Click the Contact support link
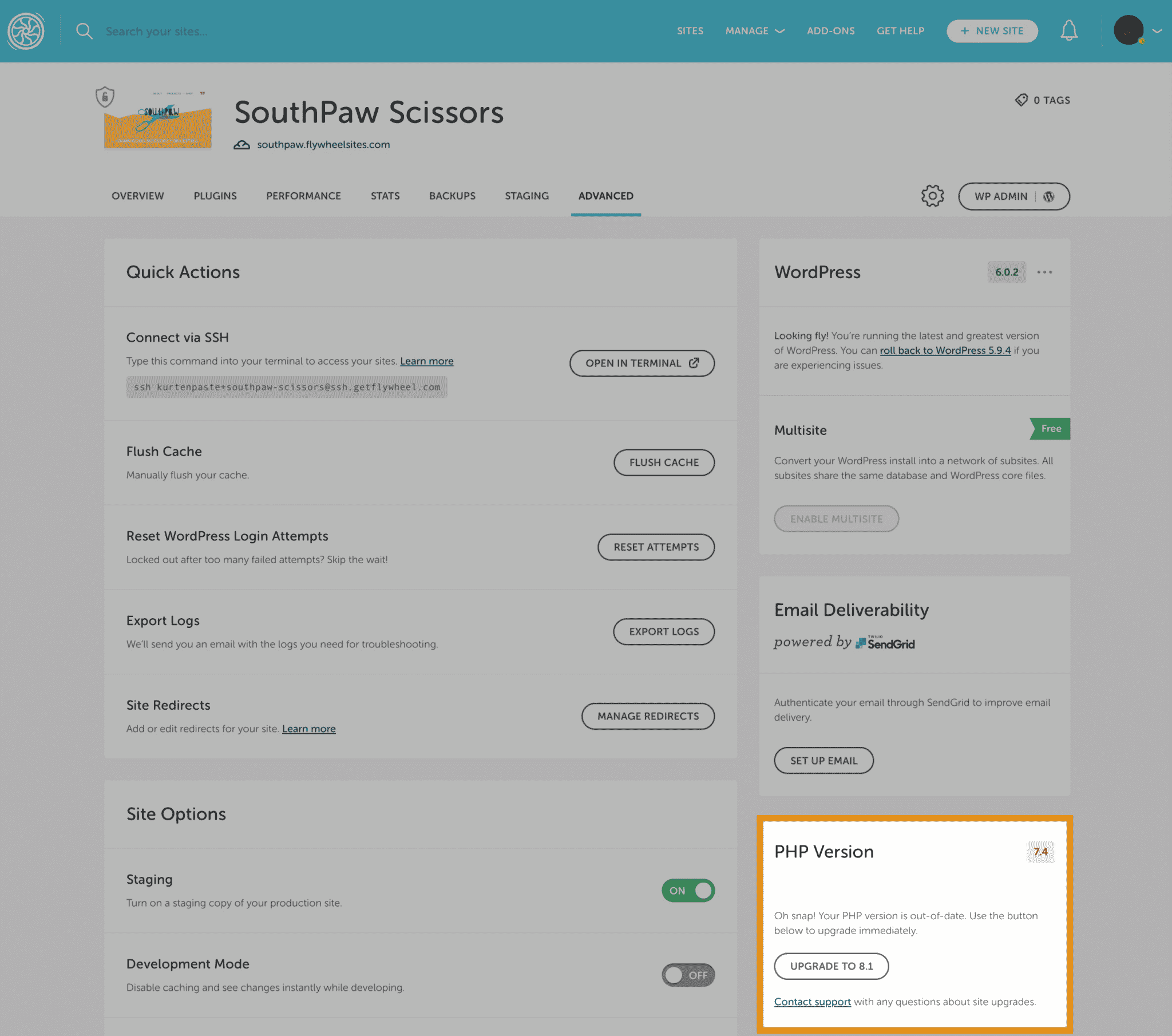This screenshot has width=1172, height=1036. [x=812, y=1002]
